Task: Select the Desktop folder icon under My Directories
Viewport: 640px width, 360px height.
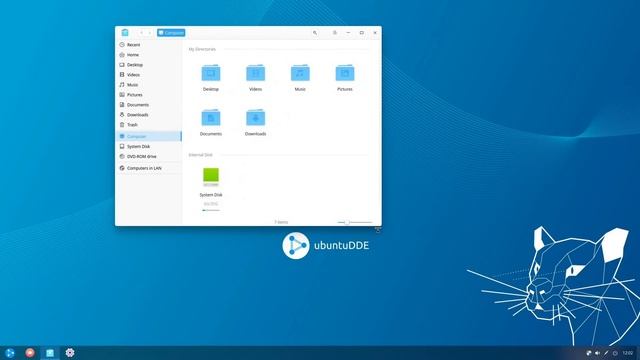Action: tap(211, 73)
